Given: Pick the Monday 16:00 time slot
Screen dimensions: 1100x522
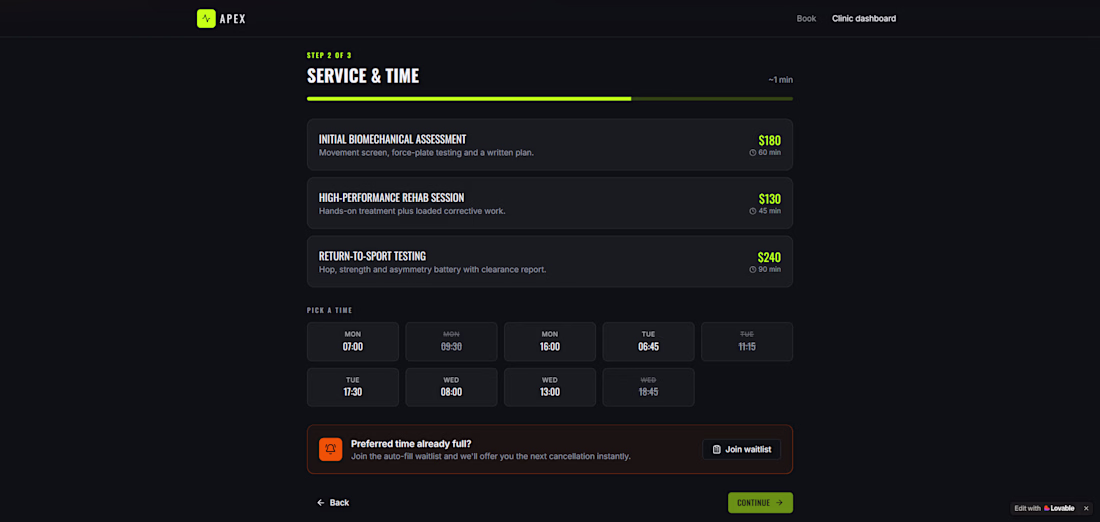Looking at the screenshot, I should point(550,342).
